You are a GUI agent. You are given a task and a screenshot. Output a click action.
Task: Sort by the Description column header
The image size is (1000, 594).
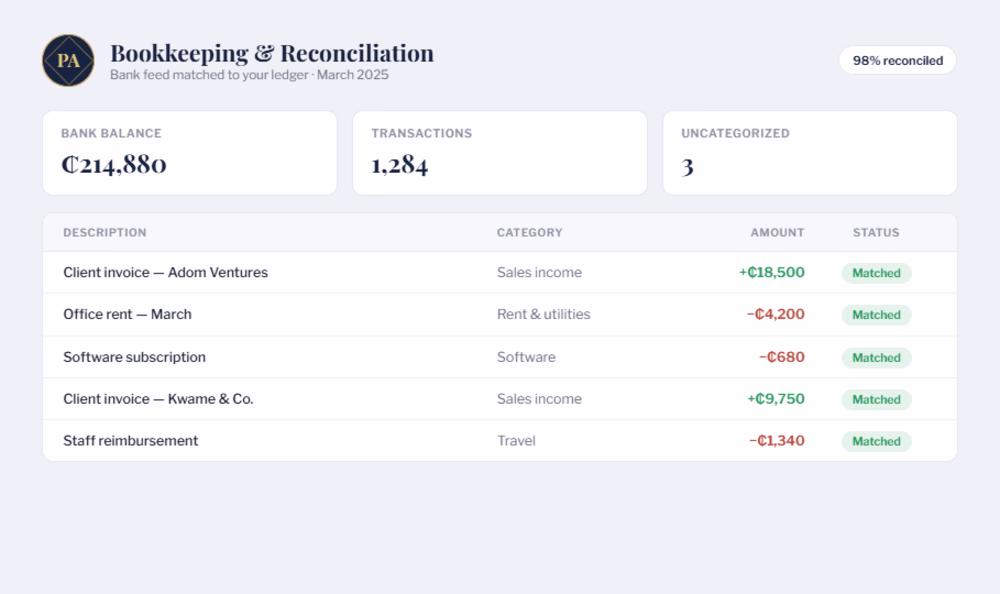click(x=105, y=233)
